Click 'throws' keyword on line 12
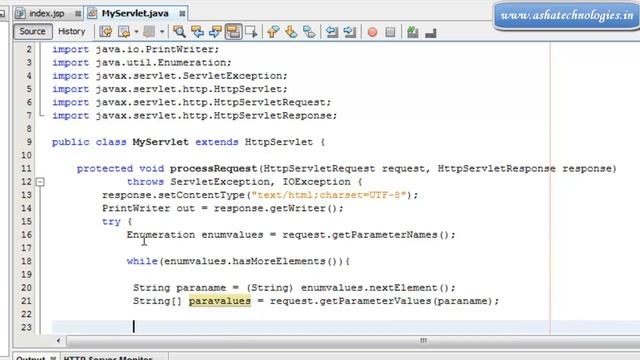Screen dimensions: 640x360 click(145, 182)
